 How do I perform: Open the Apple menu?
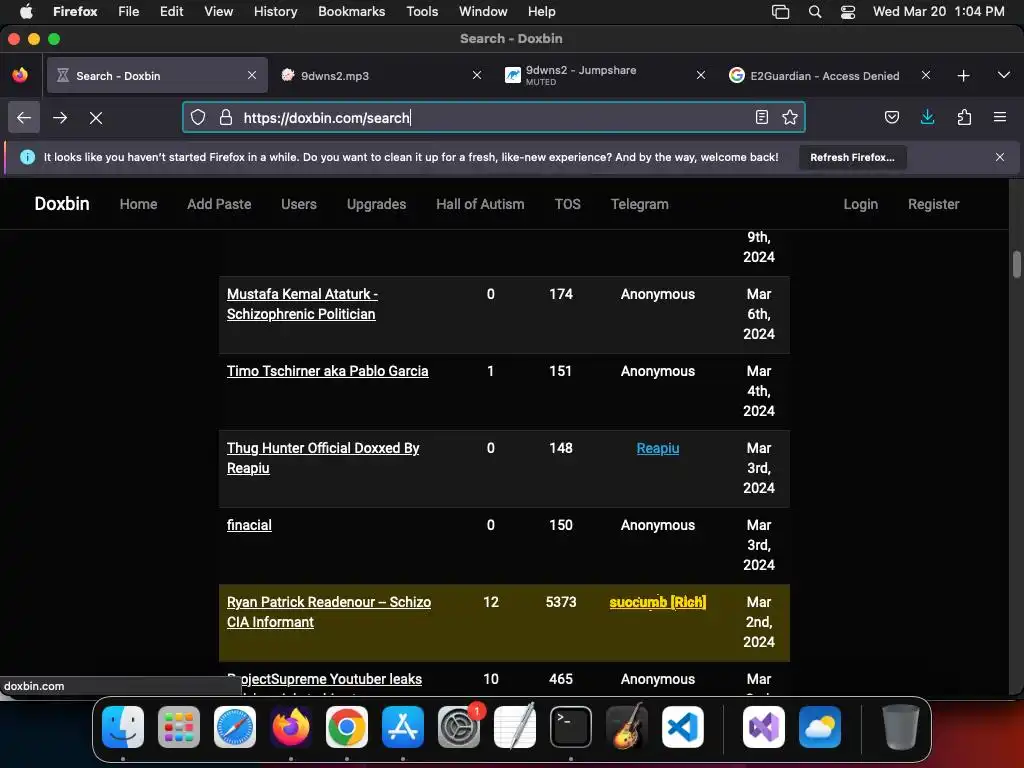(x=26, y=12)
